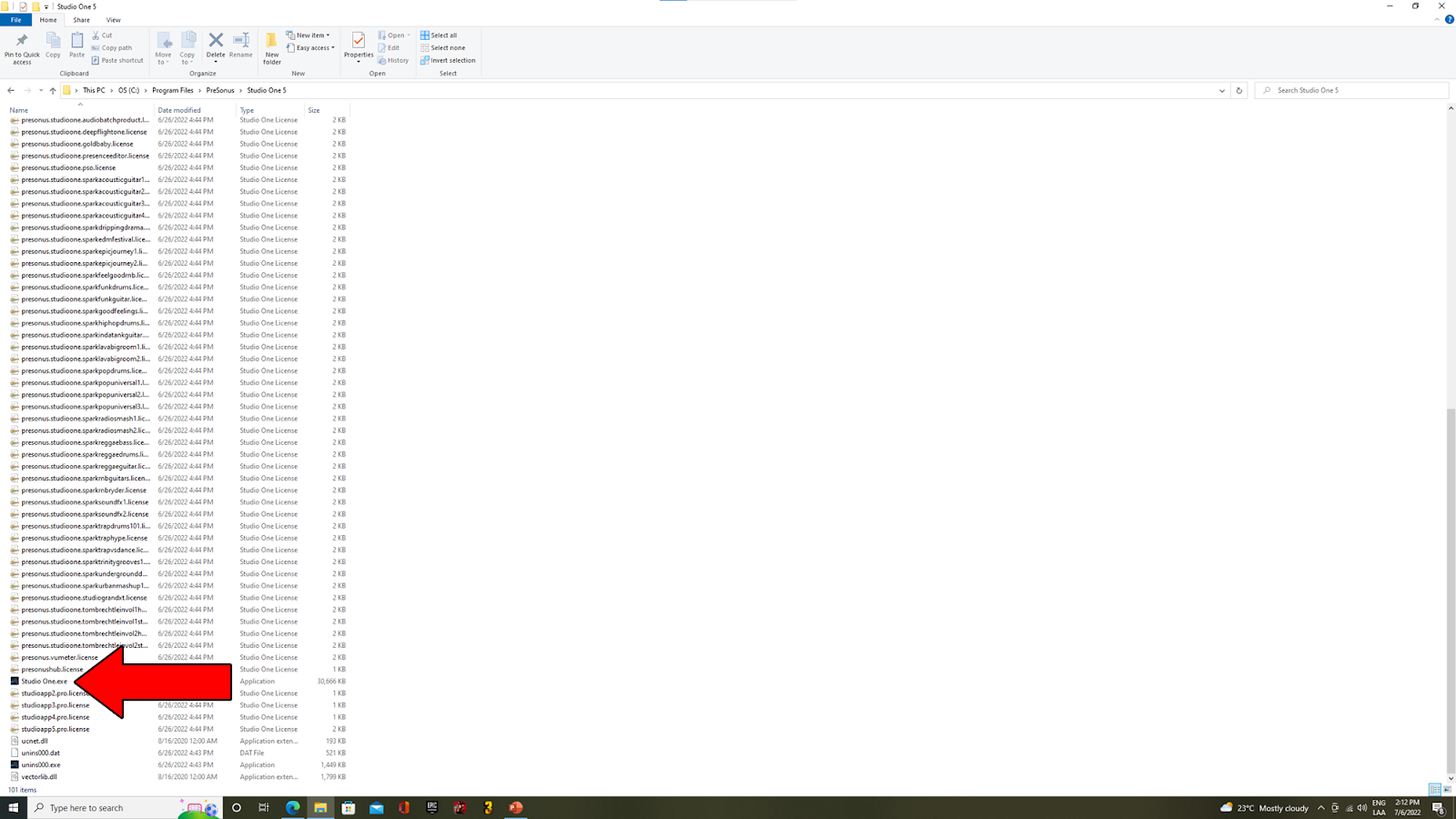Open PowerPoint from the taskbar
This screenshot has width=1456, height=819.
pyautogui.click(x=516, y=808)
